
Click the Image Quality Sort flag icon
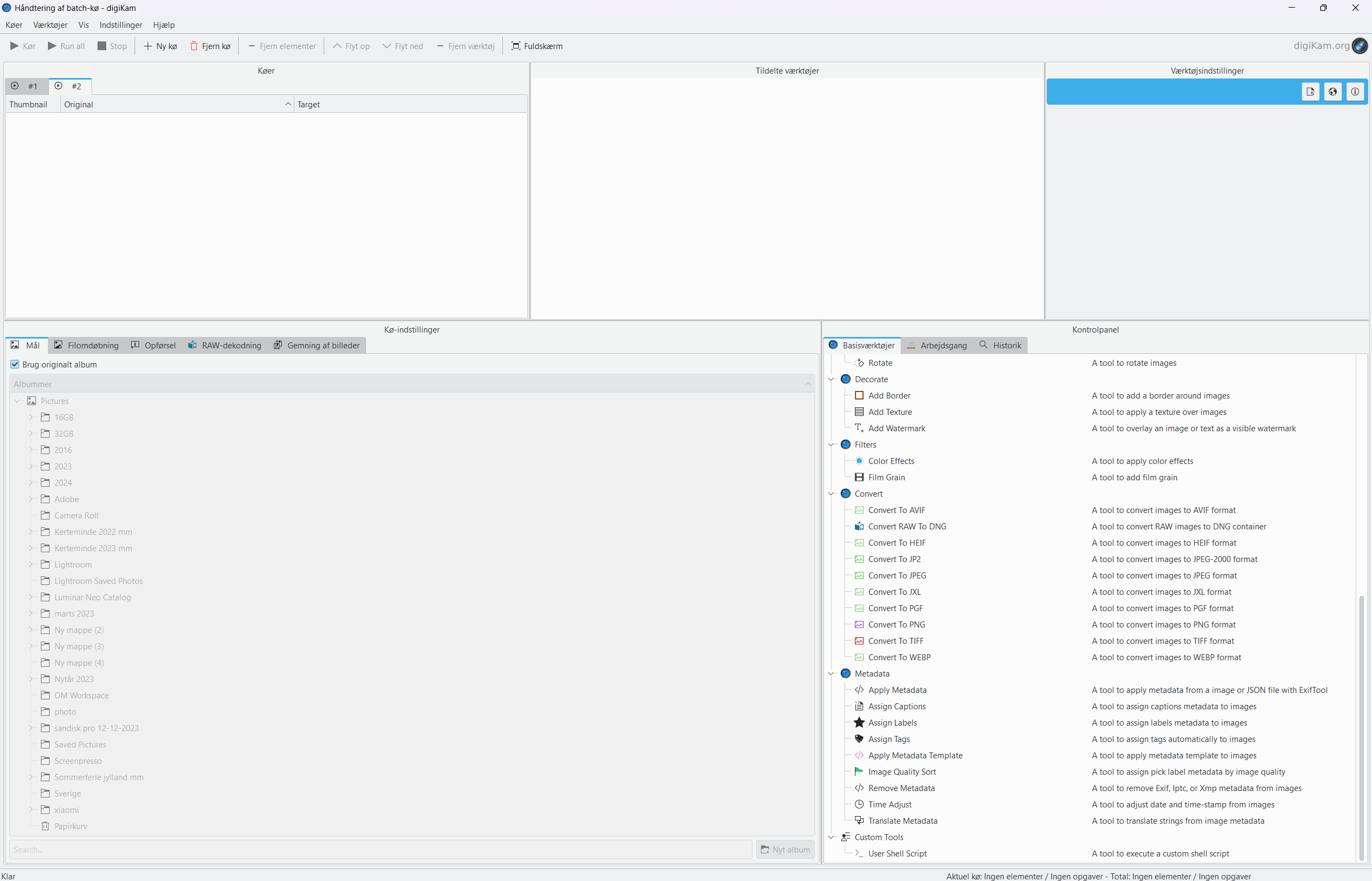pos(859,772)
